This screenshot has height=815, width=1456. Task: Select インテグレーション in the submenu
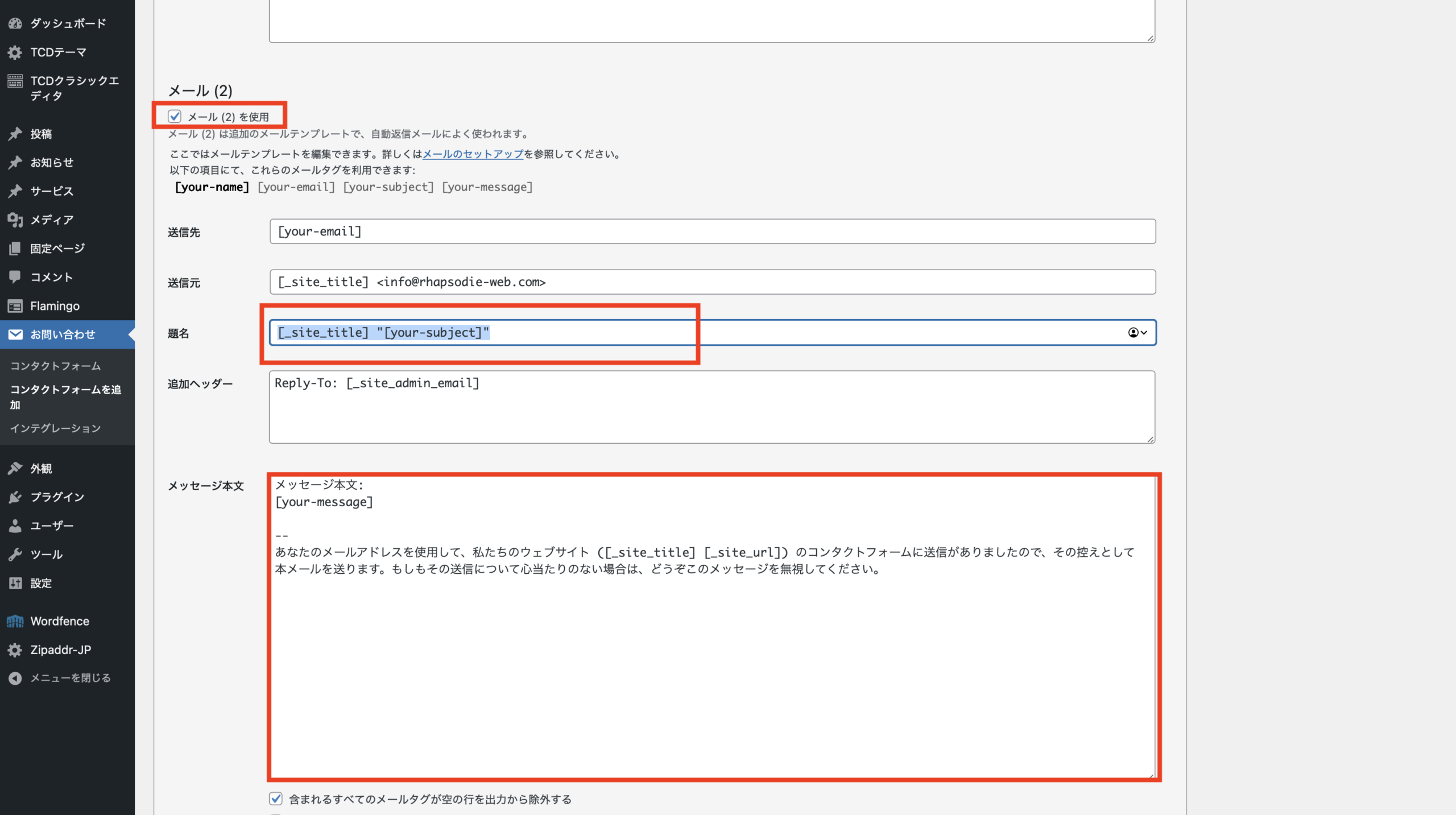point(56,428)
